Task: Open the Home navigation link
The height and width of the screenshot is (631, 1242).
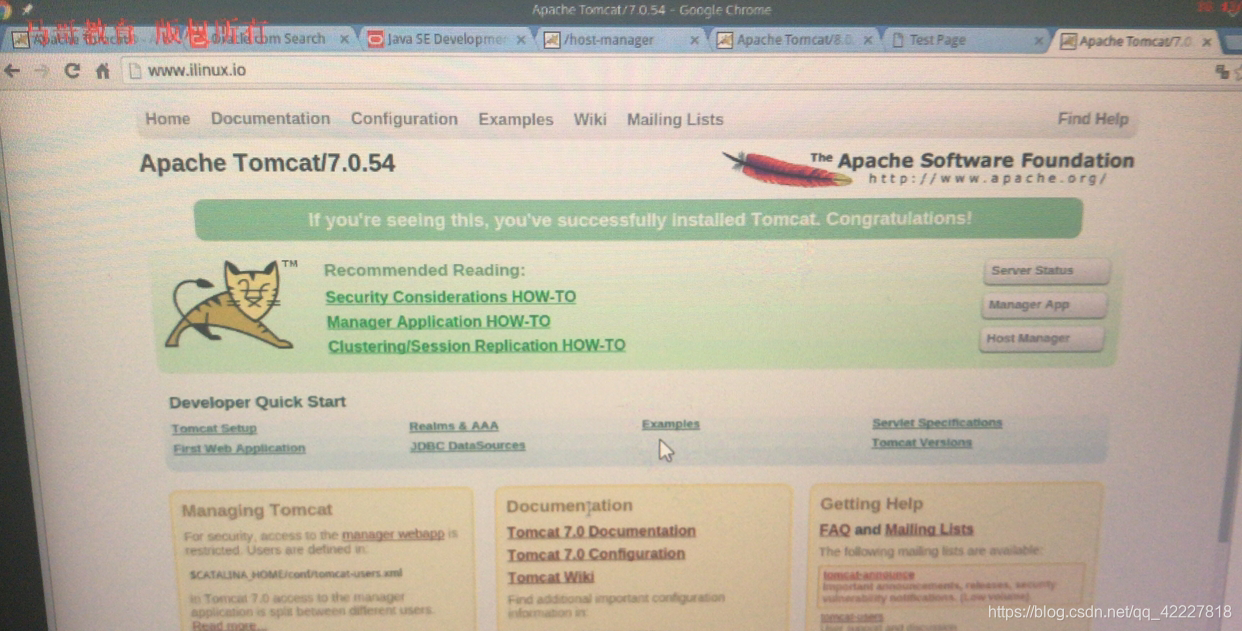Action: (x=167, y=118)
